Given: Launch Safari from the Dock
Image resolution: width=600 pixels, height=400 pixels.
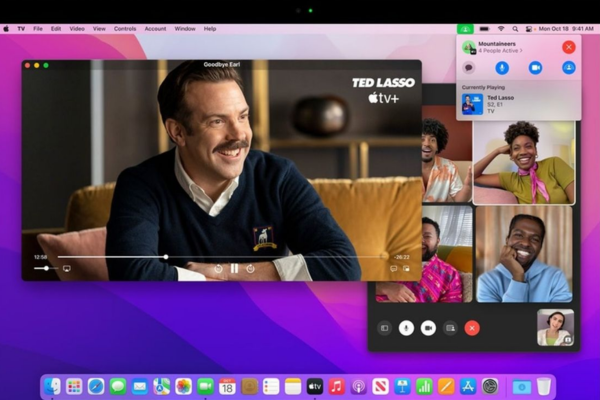Looking at the screenshot, I should 96,387.
